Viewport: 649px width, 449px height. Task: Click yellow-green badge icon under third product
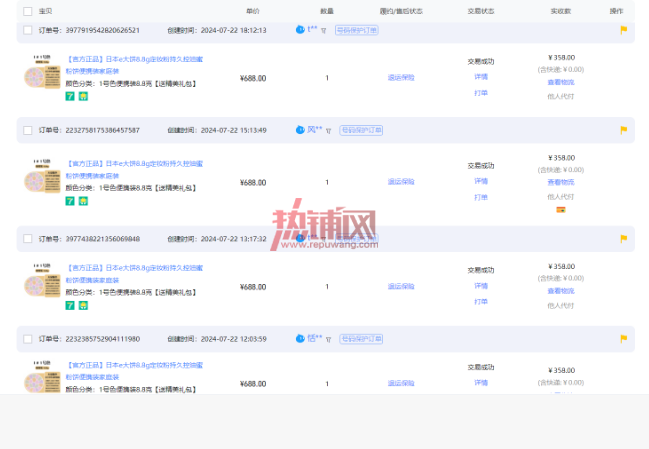tap(83, 305)
